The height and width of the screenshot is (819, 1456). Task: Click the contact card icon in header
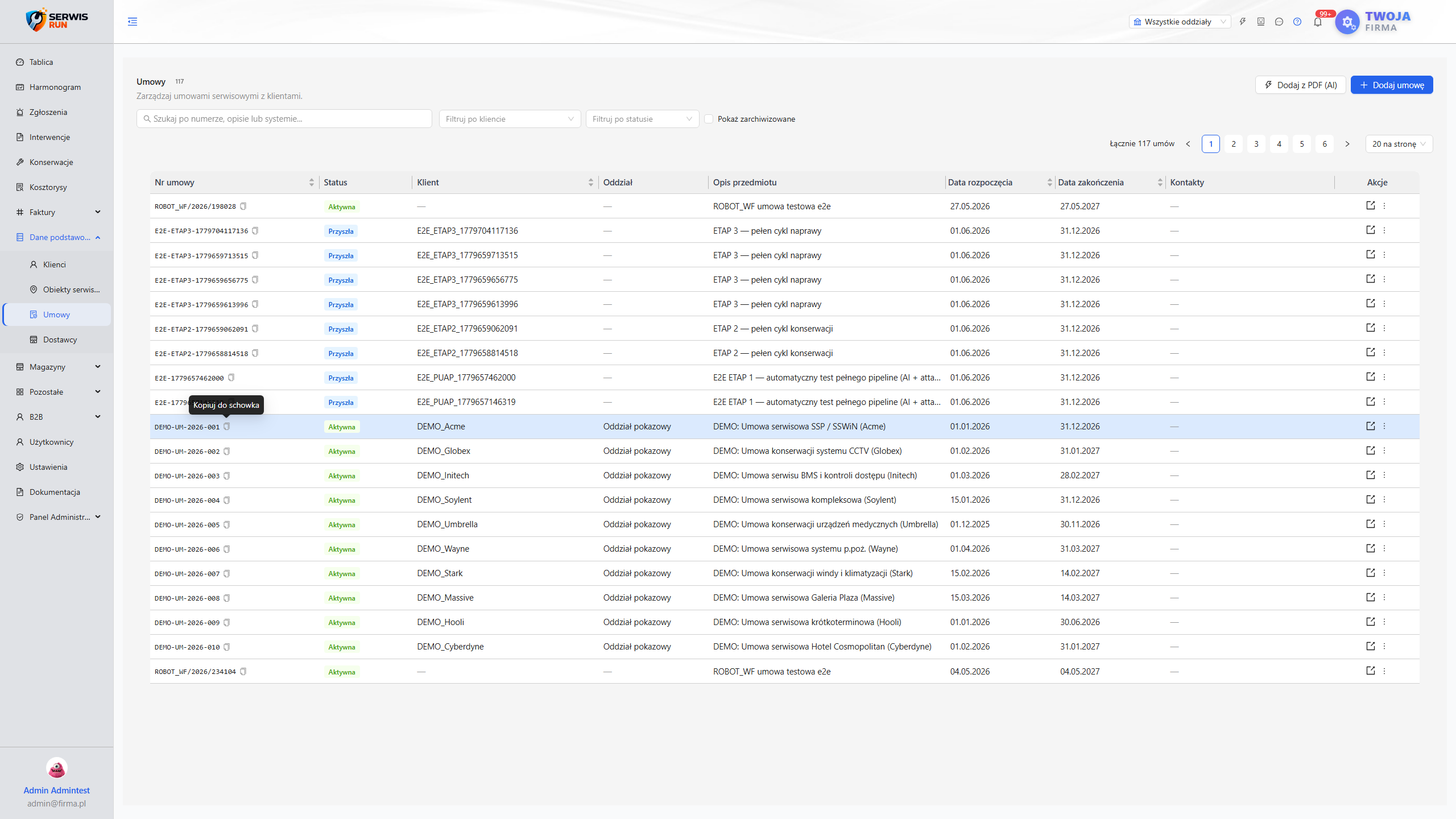[x=1261, y=22]
